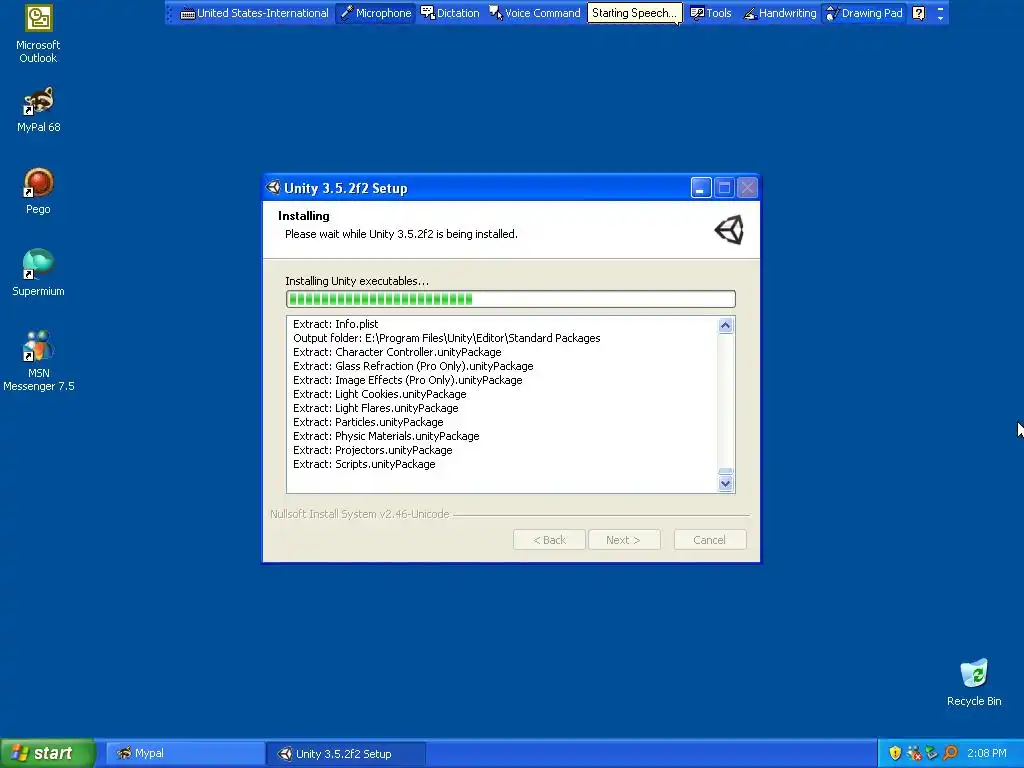Click the Next button in setup
Screen dimensions: 1024x768
coord(624,540)
